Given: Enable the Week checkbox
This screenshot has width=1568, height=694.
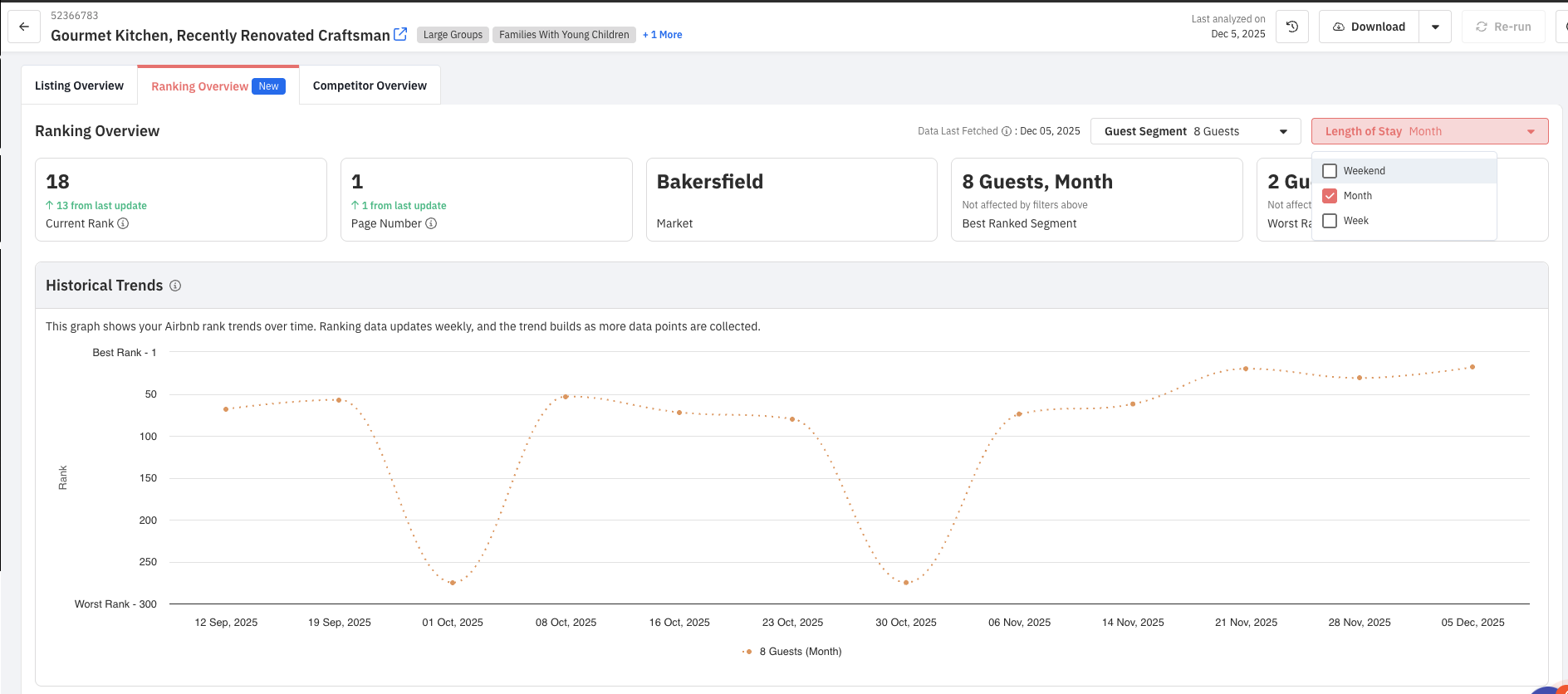Looking at the screenshot, I should [1330, 221].
